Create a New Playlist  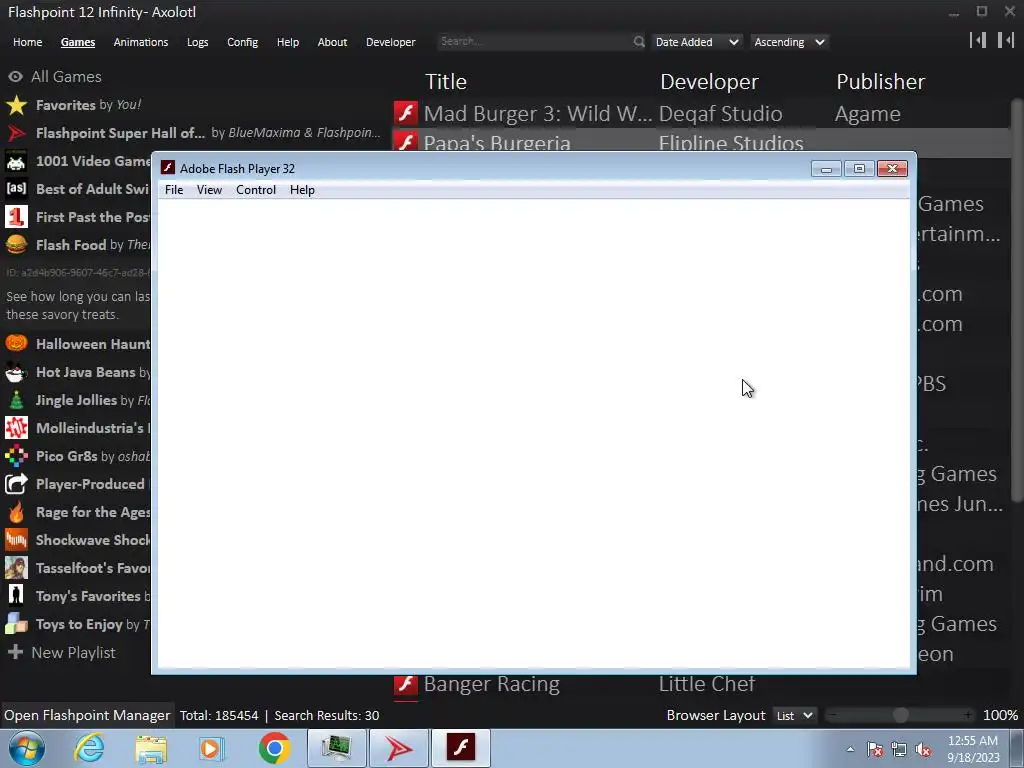point(63,653)
